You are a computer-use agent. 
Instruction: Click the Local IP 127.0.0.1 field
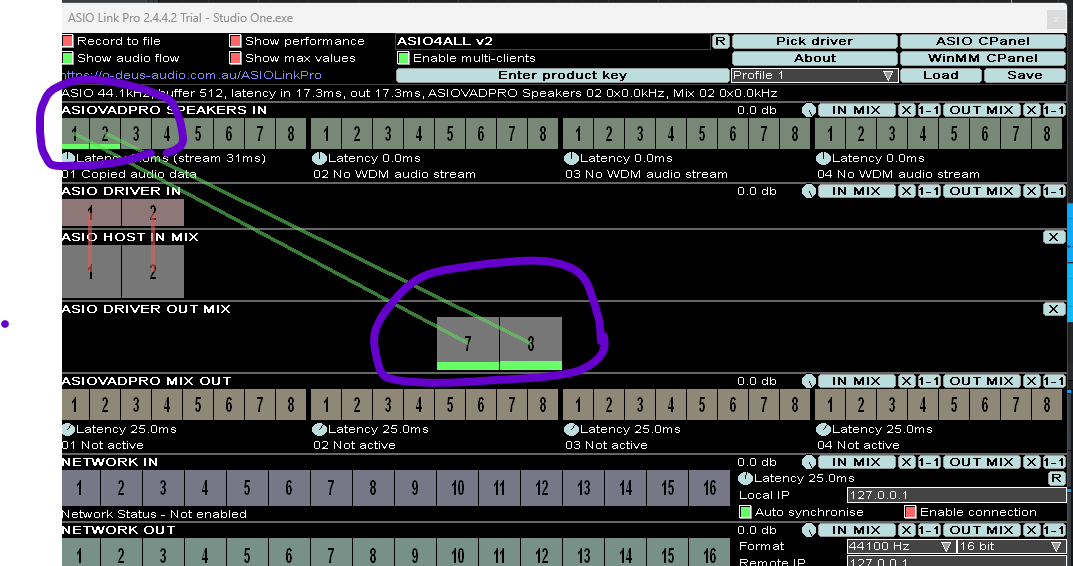tap(956, 495)
